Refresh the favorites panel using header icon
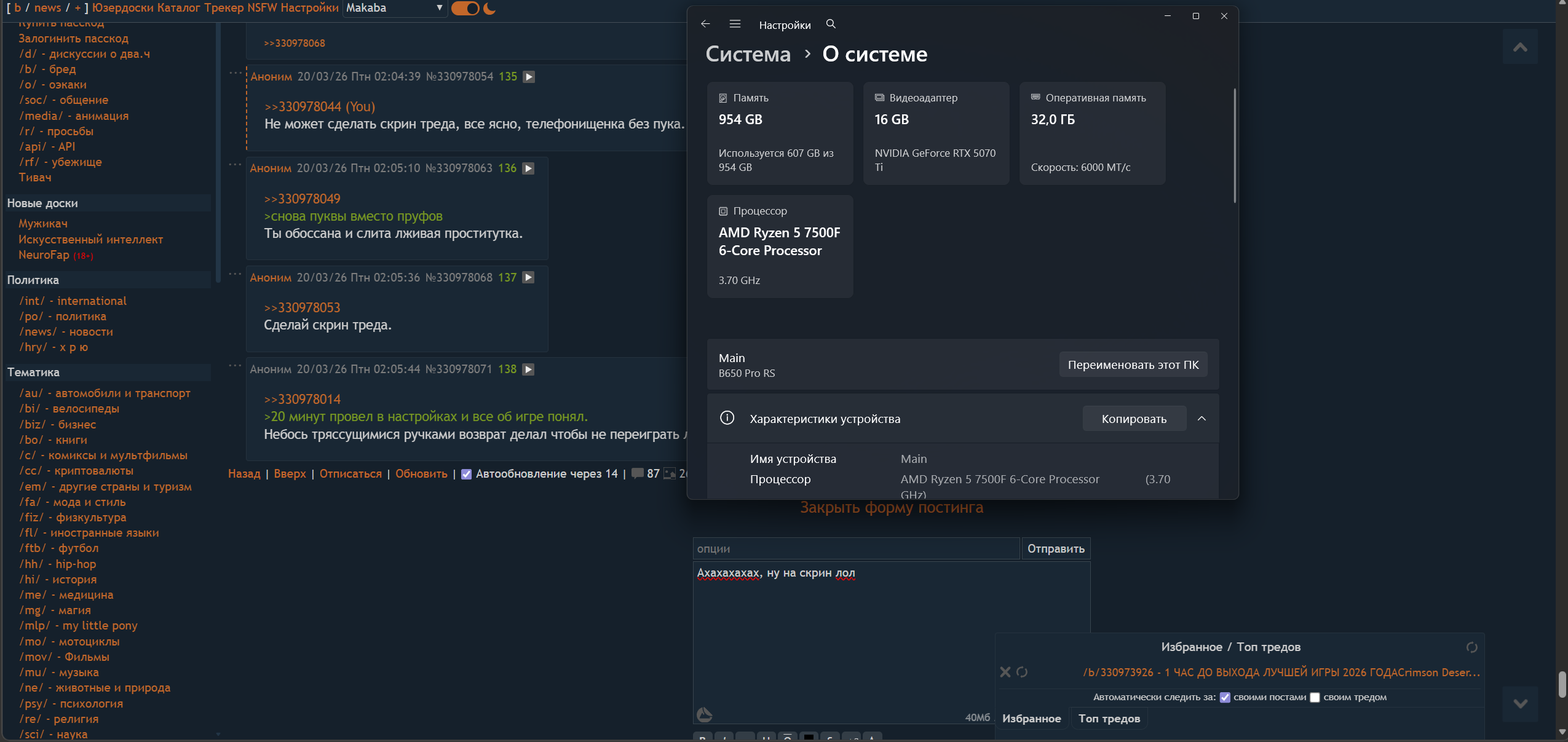Image resolution: width=1568 pixels, height=742 pixels. [1471, 647]
